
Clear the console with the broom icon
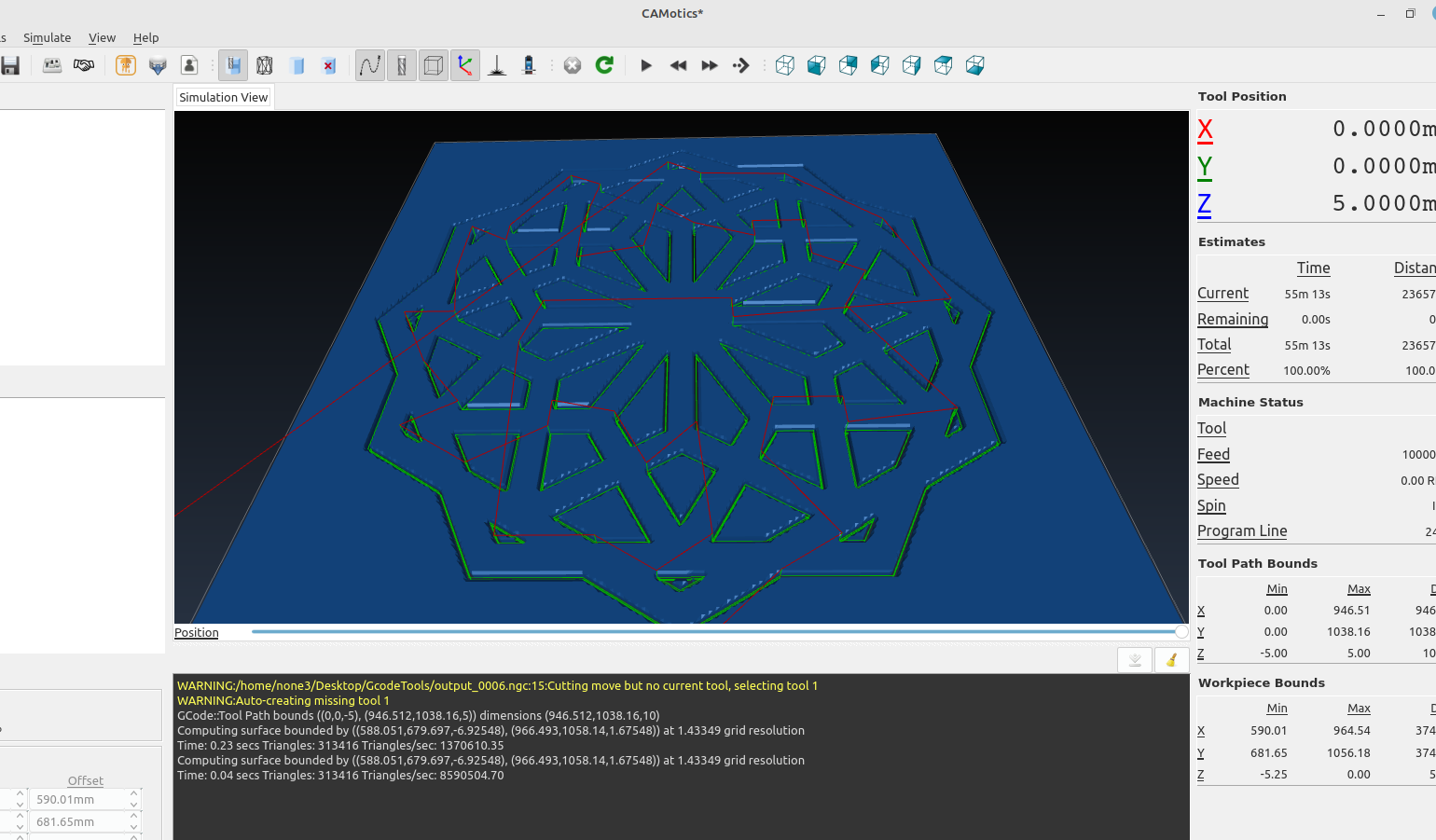click(1172, 659)
